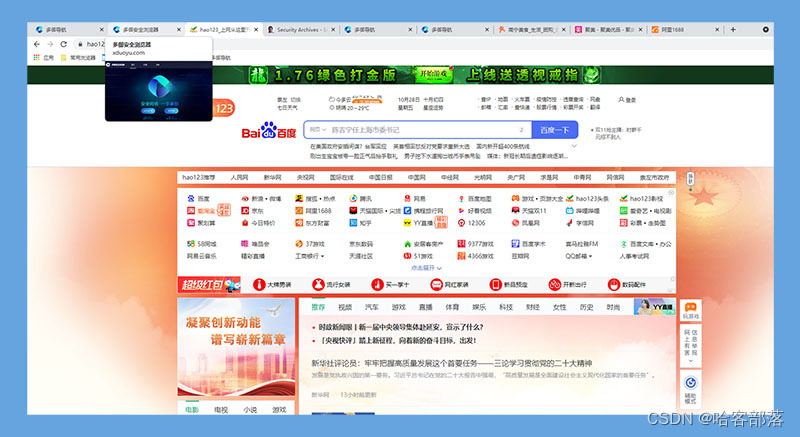The image size is (800, 437).
Task: Click the 百度一下 search button
Action: tap(555, 130)
